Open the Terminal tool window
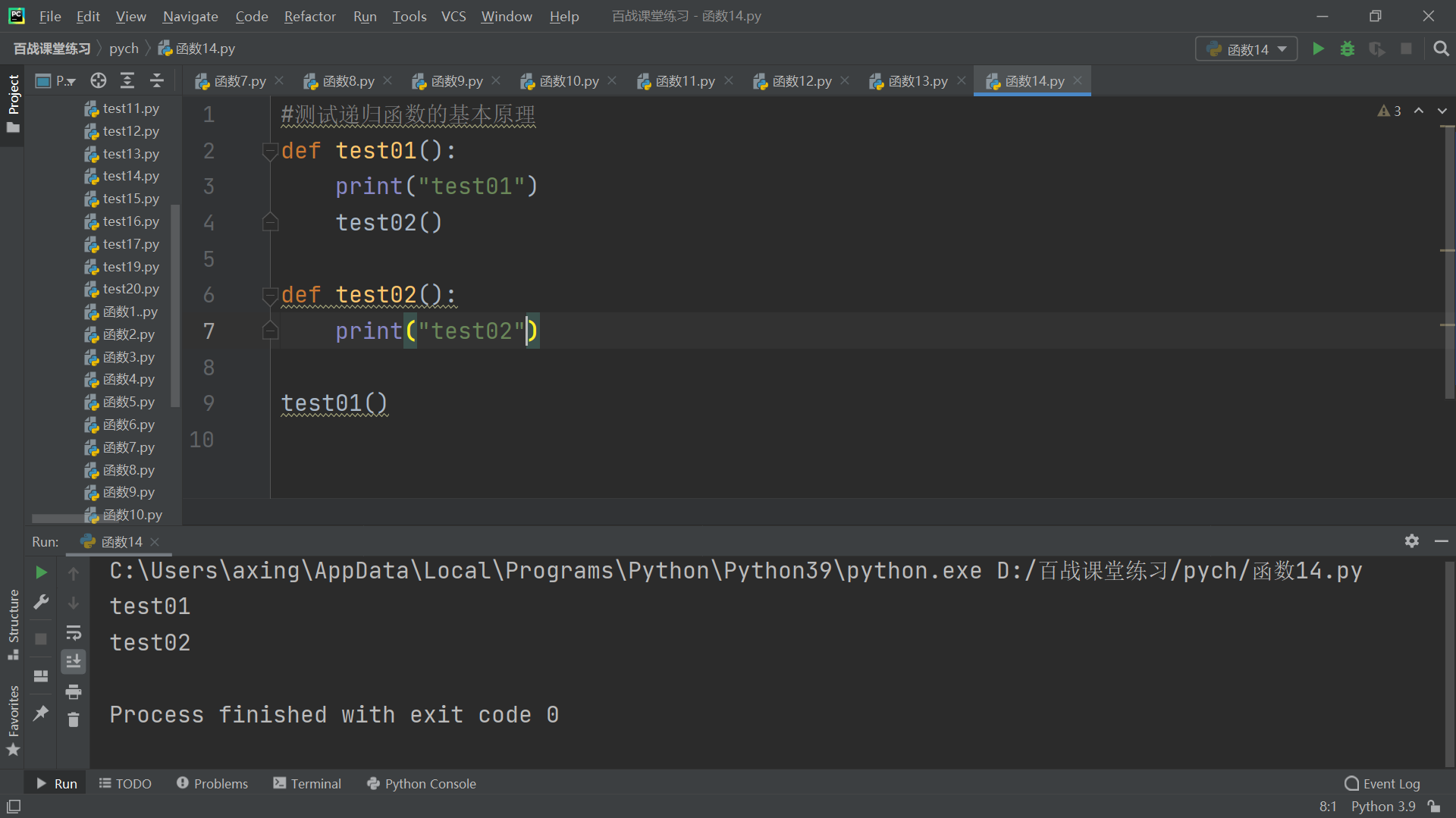Image resolution: width=1456 pixels, height=818 pixels. 307,783
